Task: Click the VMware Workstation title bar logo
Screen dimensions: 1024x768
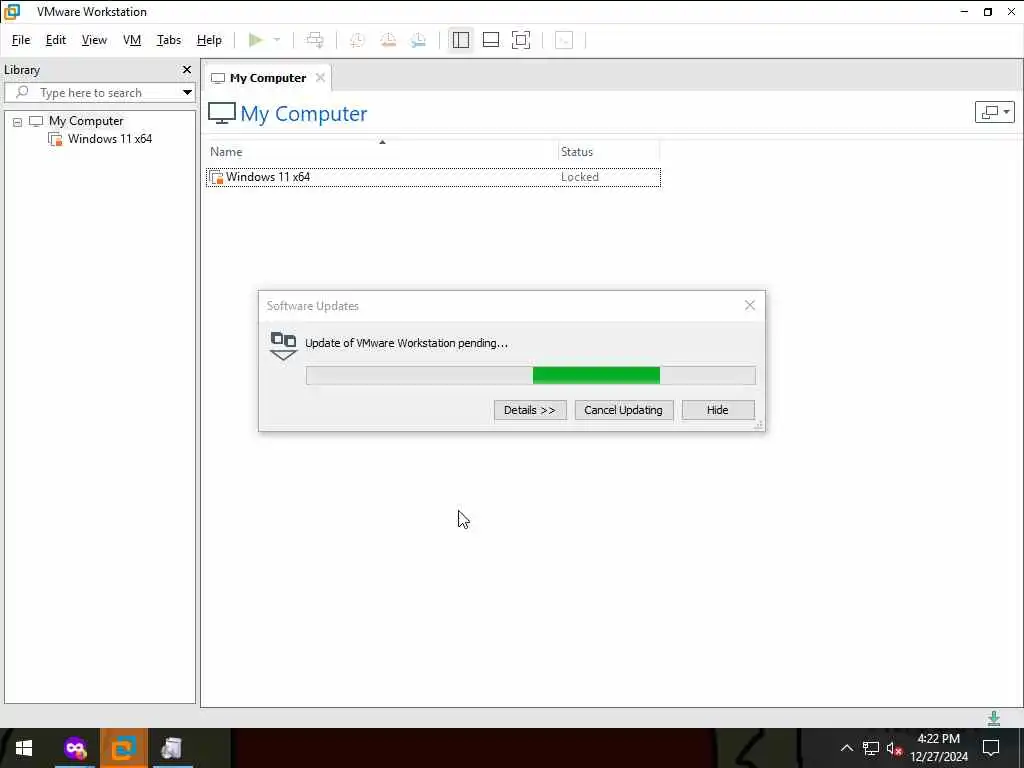Action: coord(12,12)
